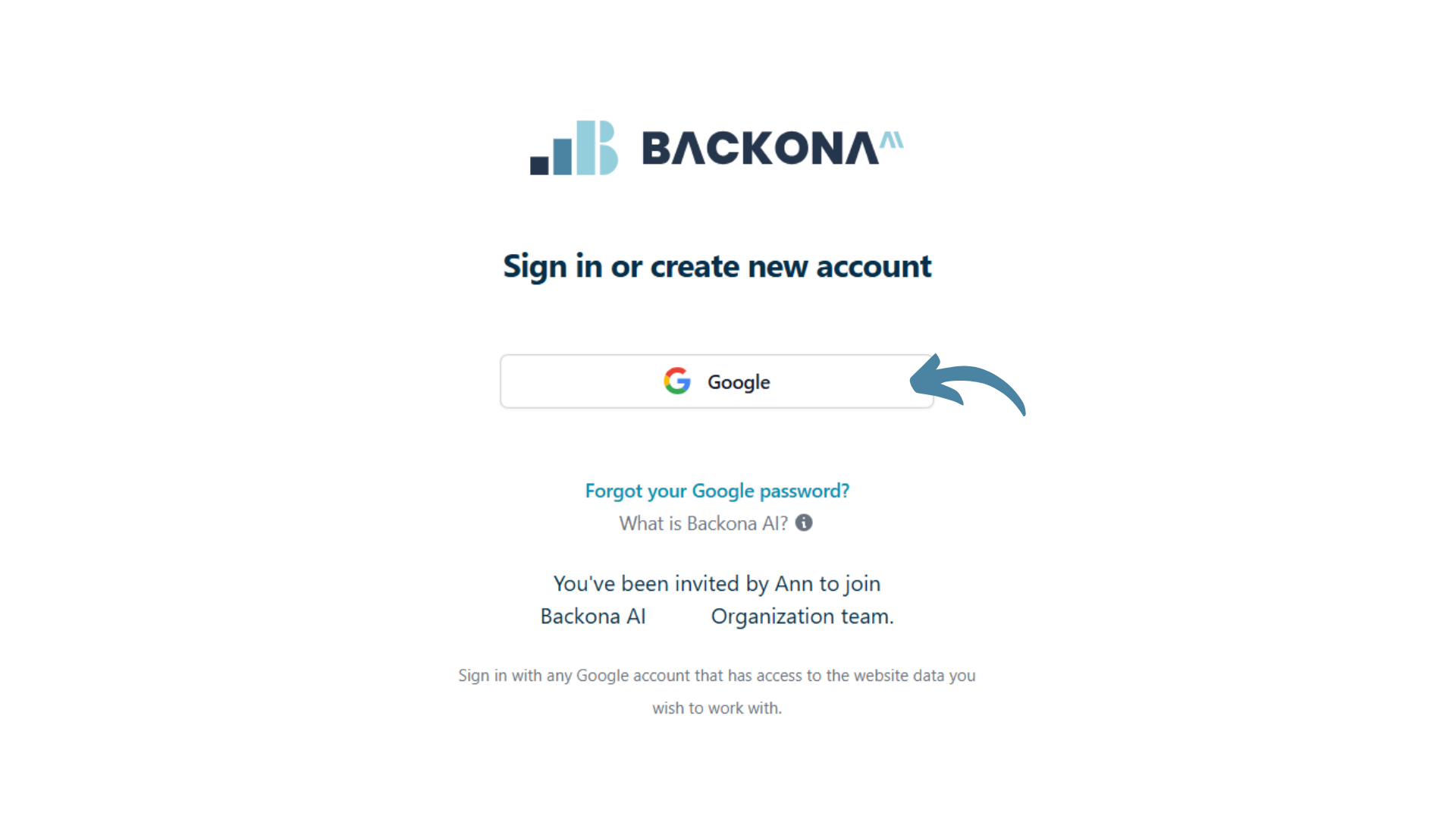The width and height of the screenshot is (1456, 819).
Task: Click What is Backona AI? text
Action: (x=703, y=523)
